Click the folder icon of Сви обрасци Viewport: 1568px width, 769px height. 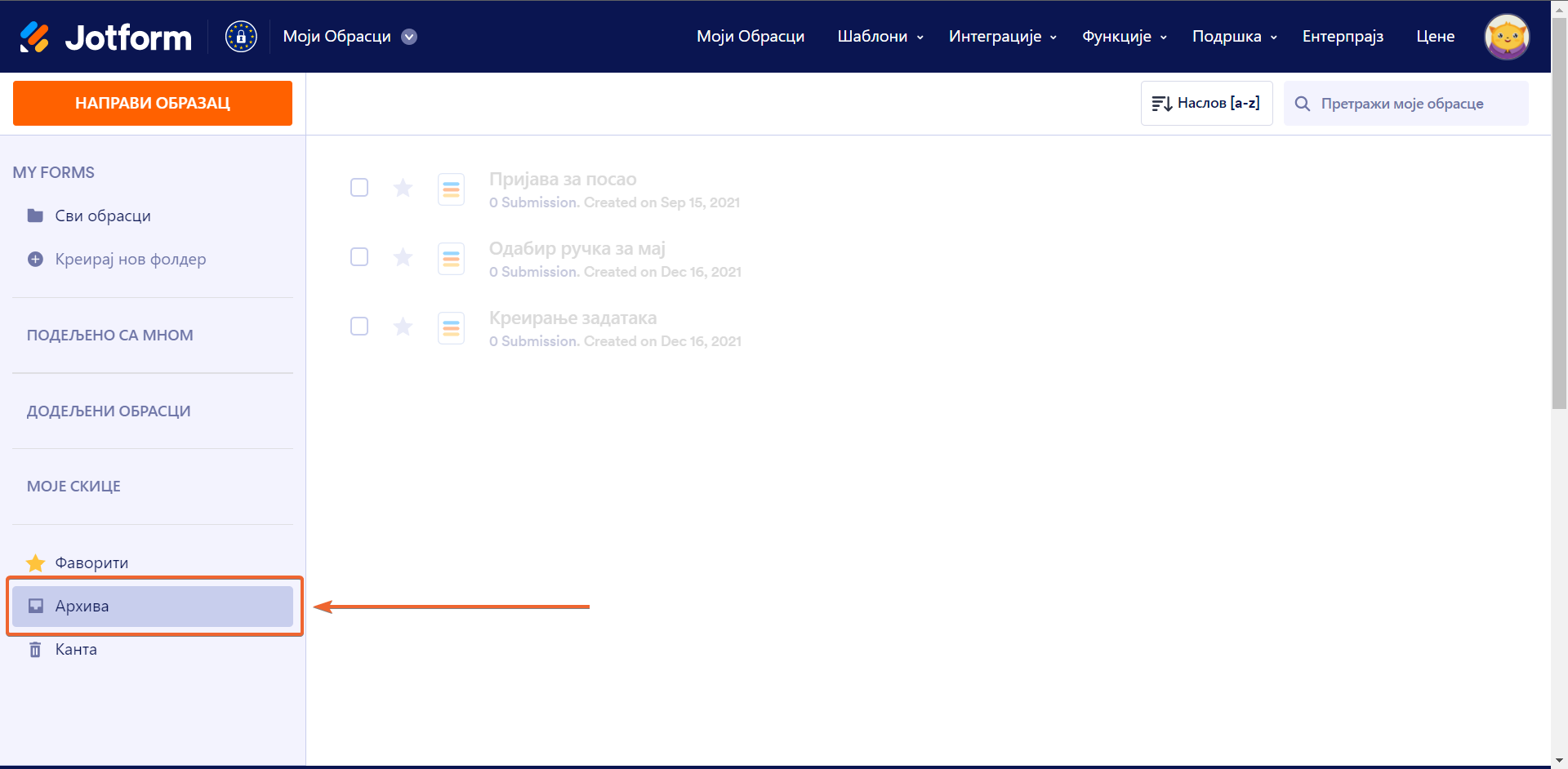click(x=35, y=216)
